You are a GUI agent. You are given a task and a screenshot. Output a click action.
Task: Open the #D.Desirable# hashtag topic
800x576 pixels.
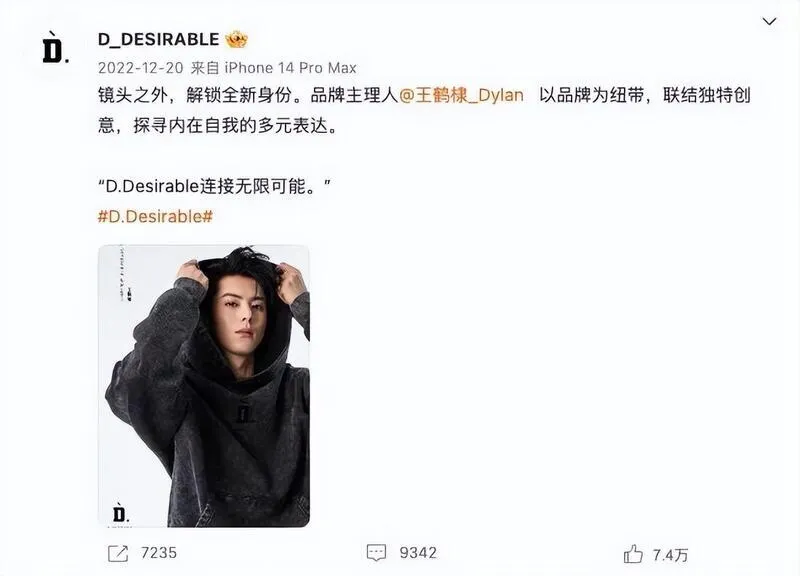click(155, 216)
